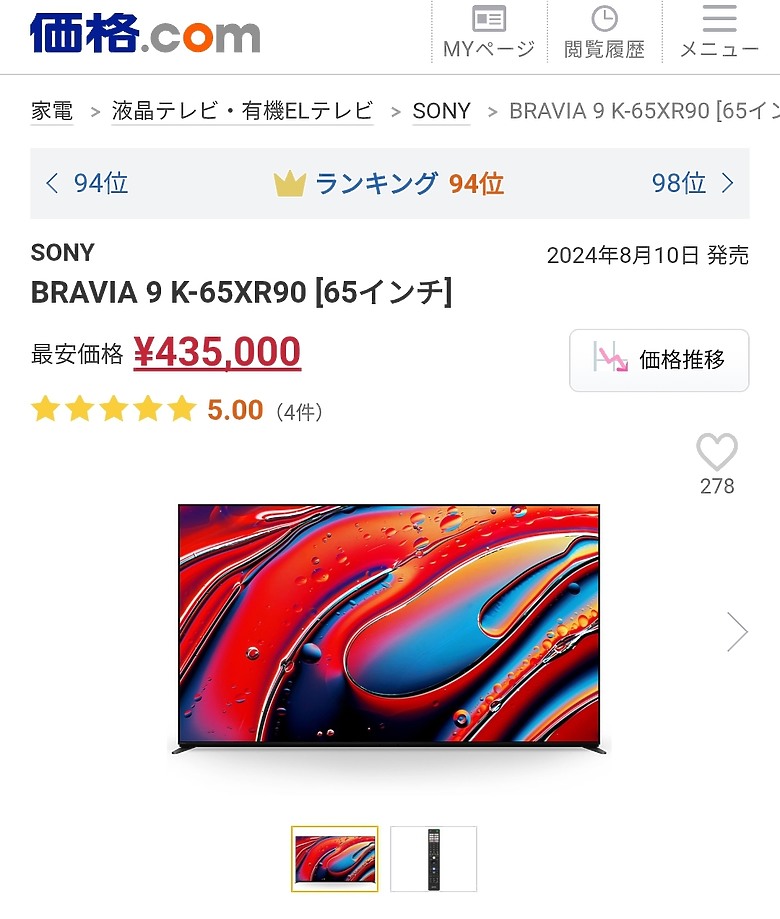
Task: Open the MYページ icon
Action: click(x=489, y=20)
